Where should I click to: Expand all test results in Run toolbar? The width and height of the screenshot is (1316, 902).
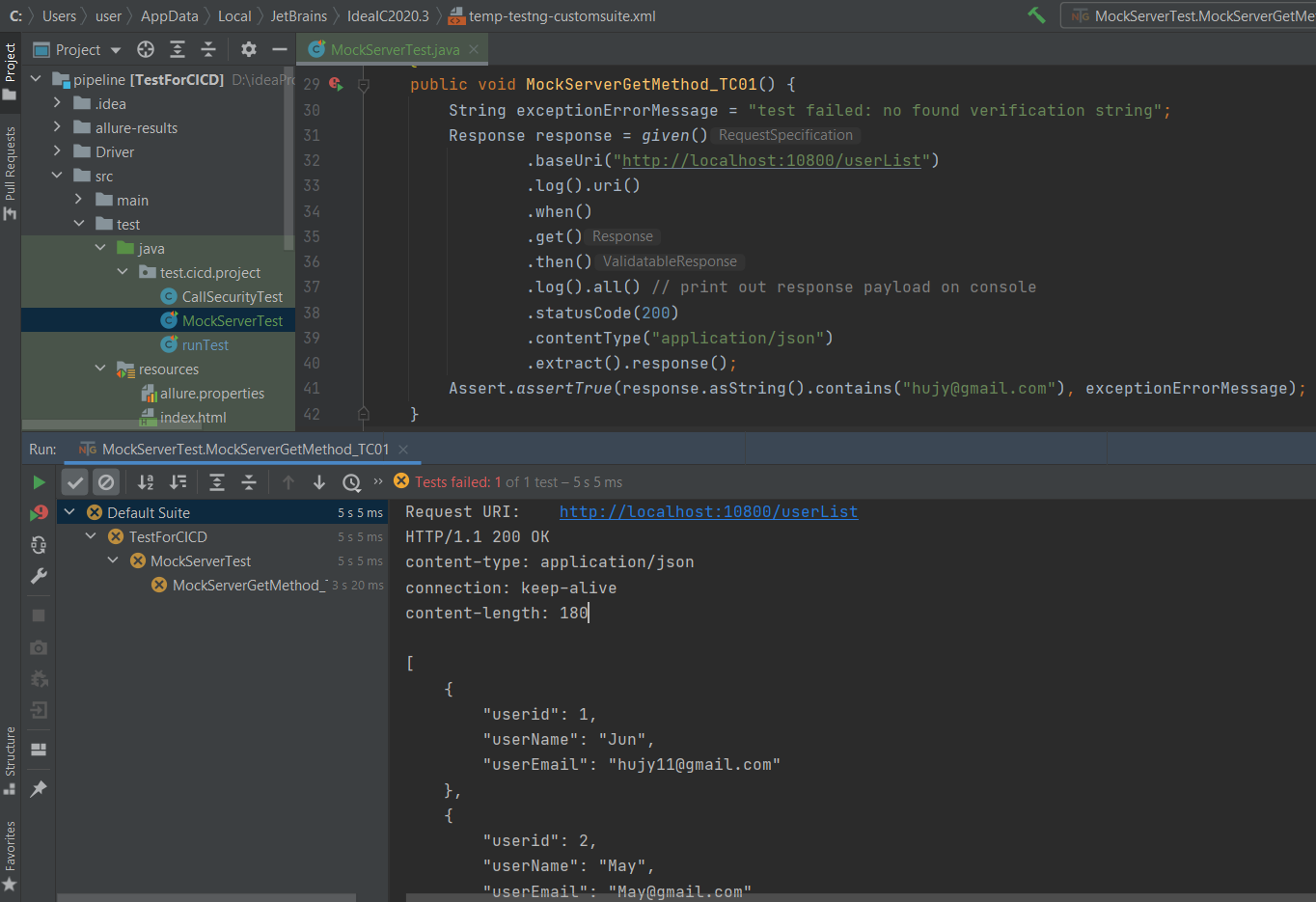pyautogui.click(x=217, y=482)
